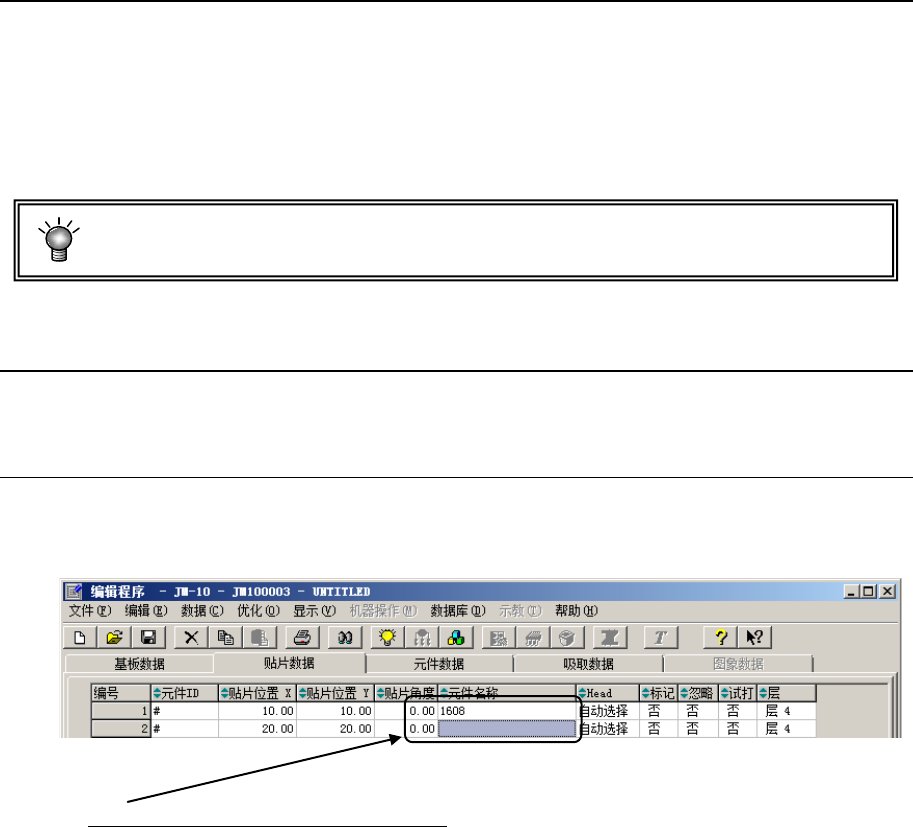
Task: Open the 数据库(D) menu
Action: (x=458, y=611)
